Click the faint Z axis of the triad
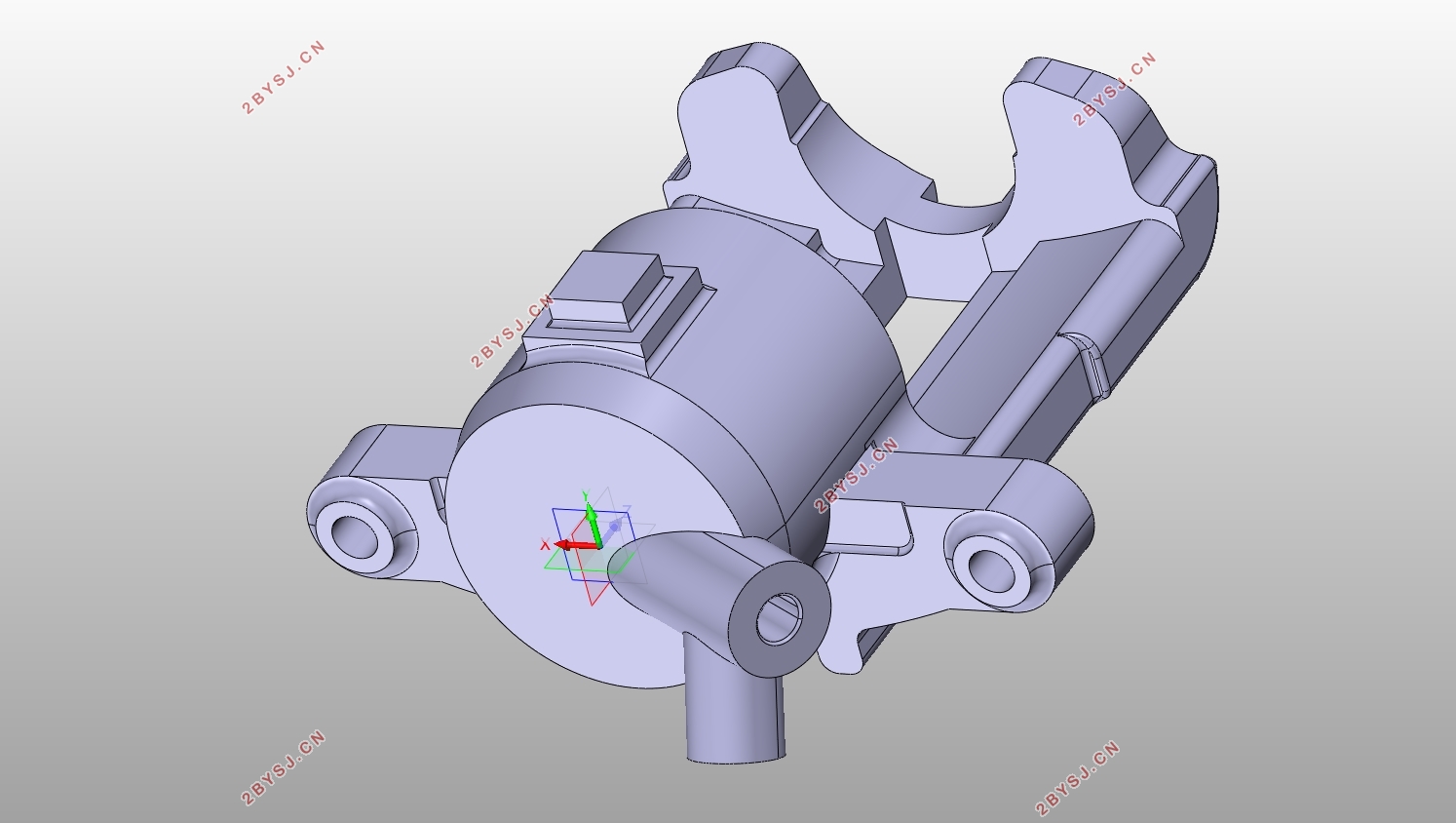This screenshot has width=1456, height=823. (614, 527)
